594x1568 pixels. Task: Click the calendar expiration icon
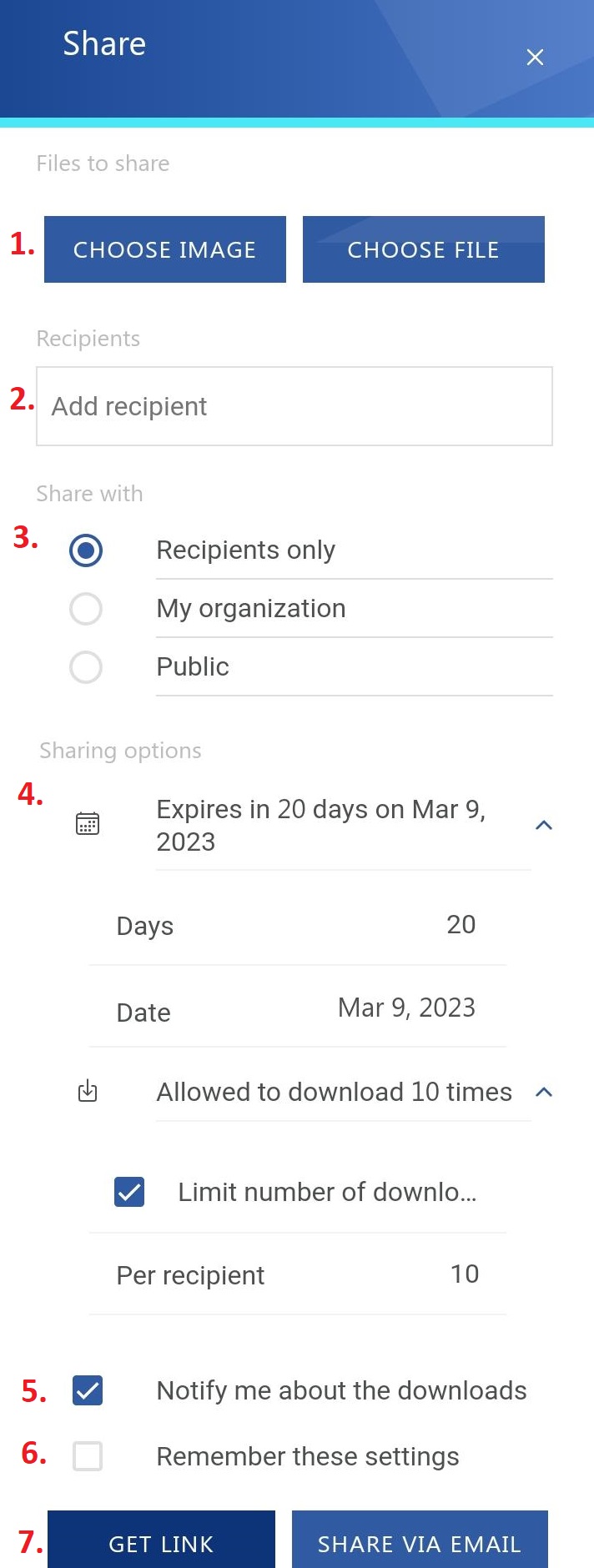point(88,824)
